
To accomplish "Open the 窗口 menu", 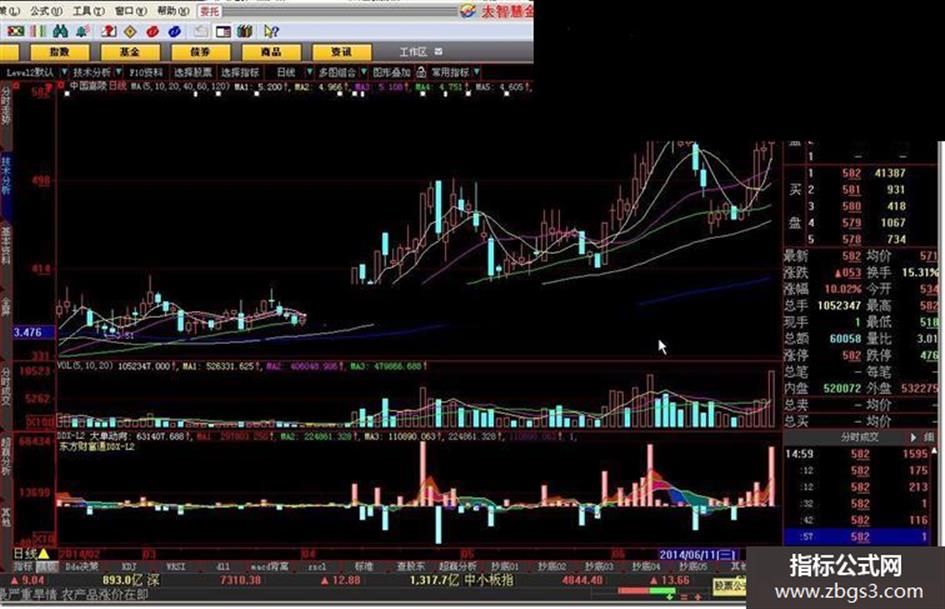I will click(x=130, y=11).
